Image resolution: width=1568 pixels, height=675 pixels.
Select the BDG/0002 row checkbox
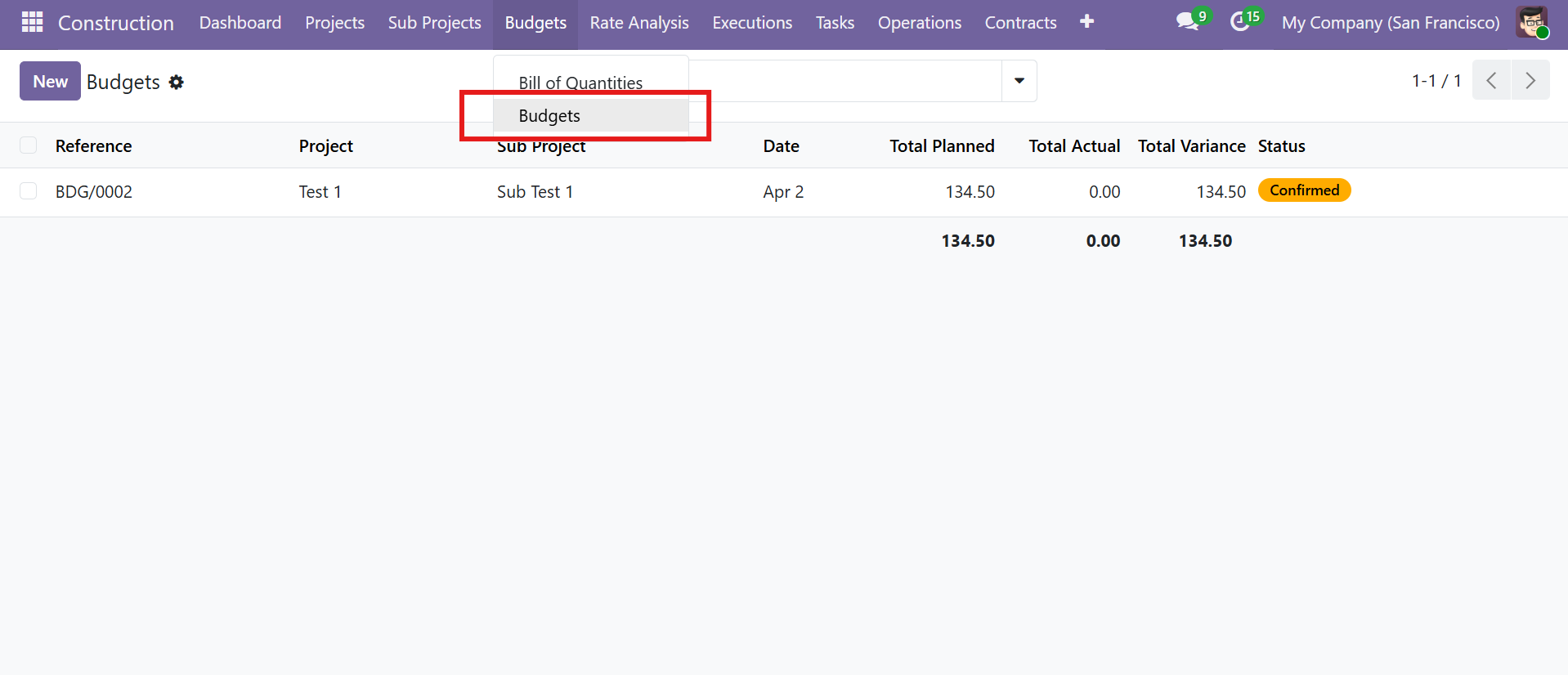(x=29, y=191)
